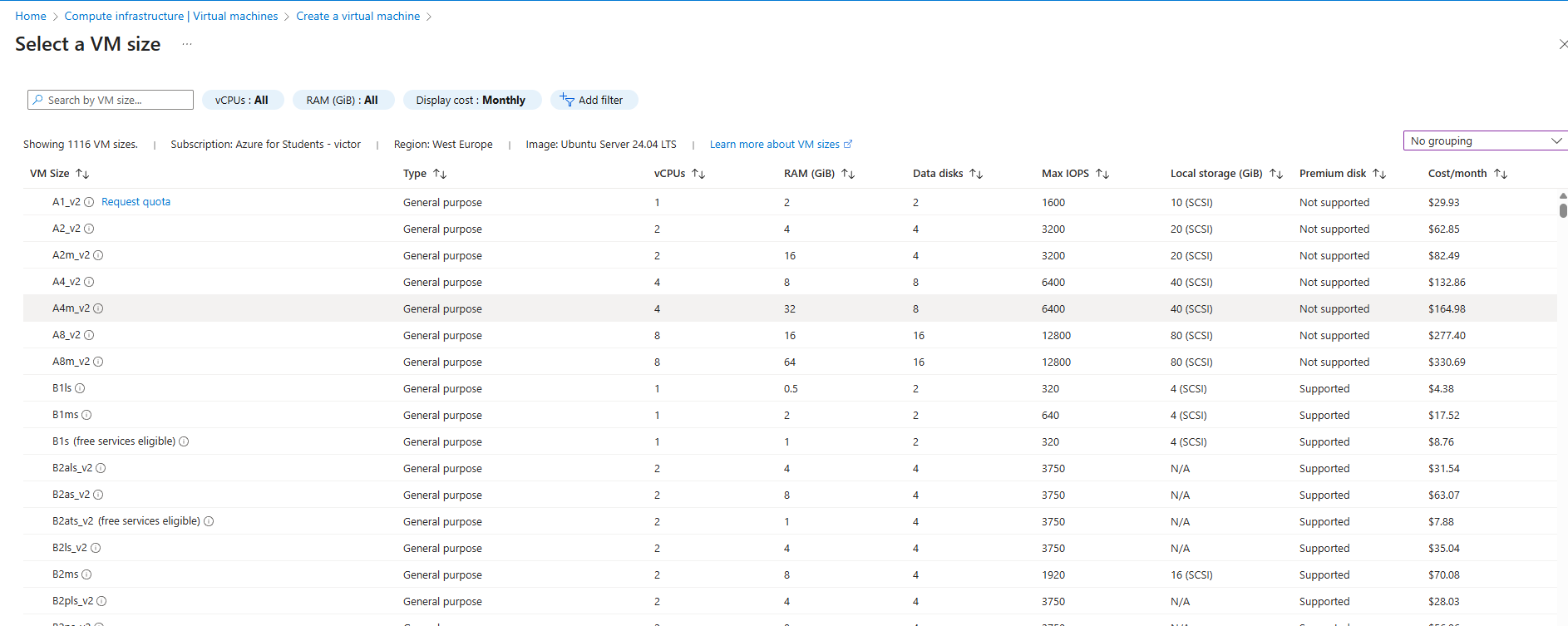
Task: Go to Home breadcrumb
Action: [31, 16]
